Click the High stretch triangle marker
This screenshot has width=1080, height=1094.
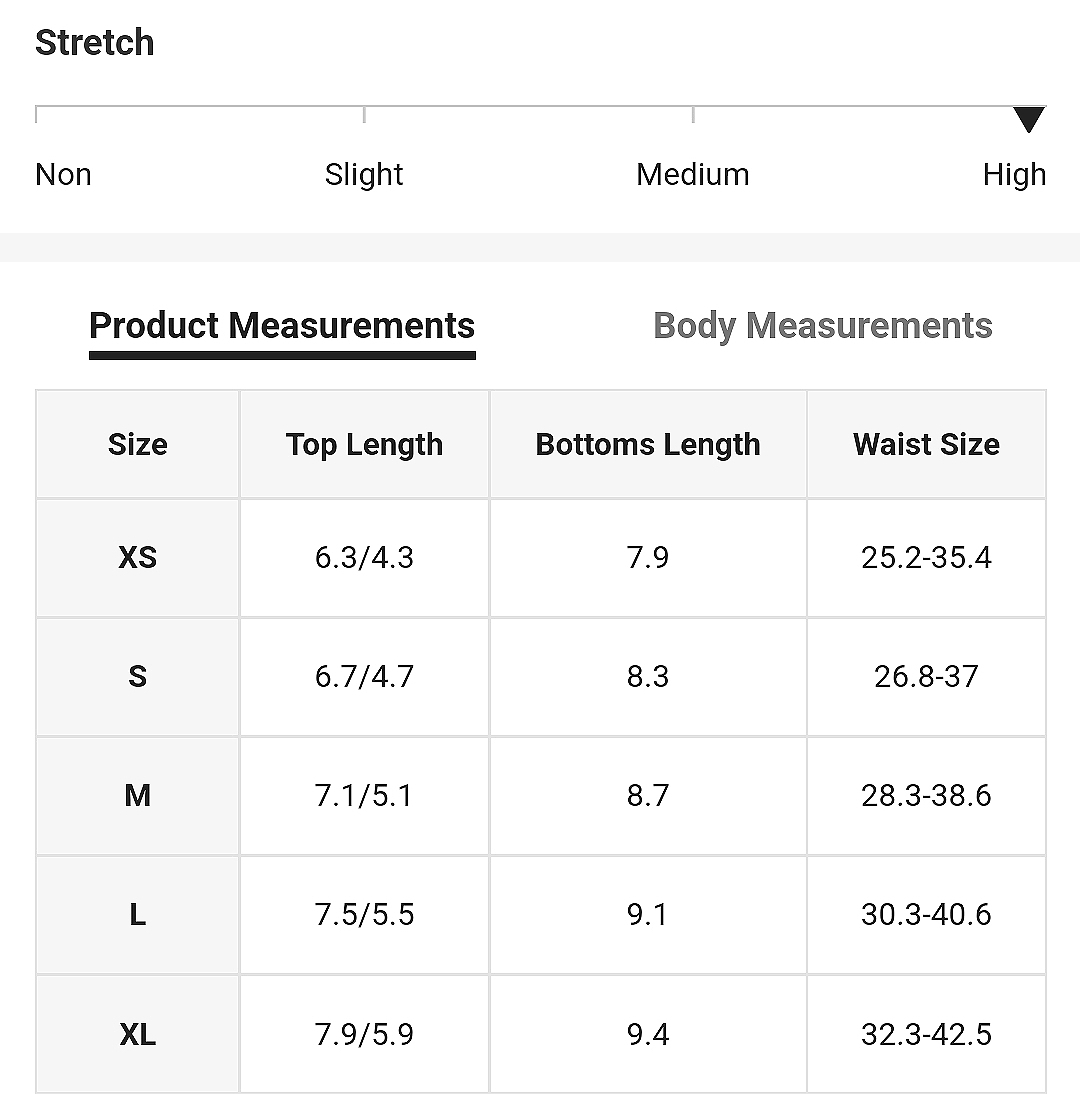point(1029,119)
